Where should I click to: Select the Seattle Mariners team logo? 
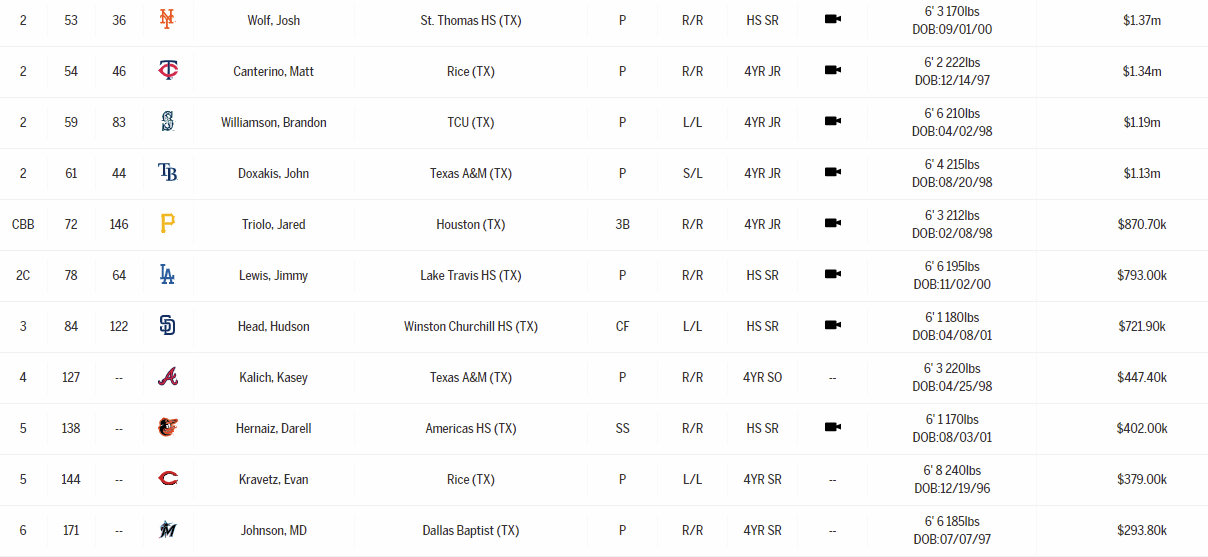[167, 122]
